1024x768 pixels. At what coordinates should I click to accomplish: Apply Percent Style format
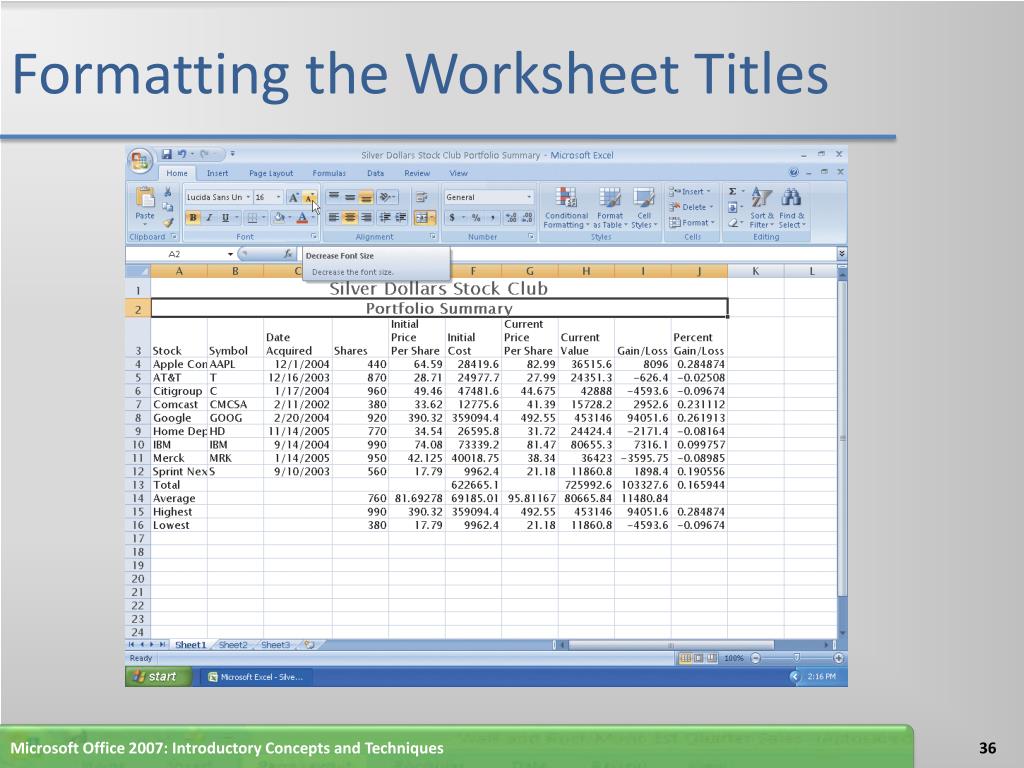(476, 217)
